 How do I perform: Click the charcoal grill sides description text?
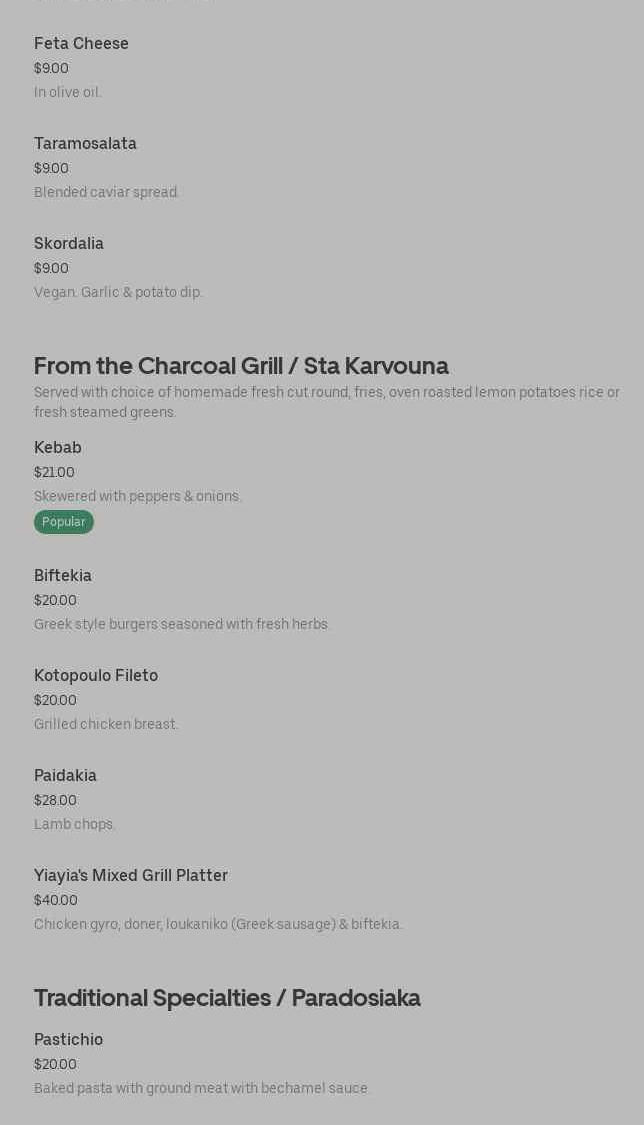pos(326,402)
